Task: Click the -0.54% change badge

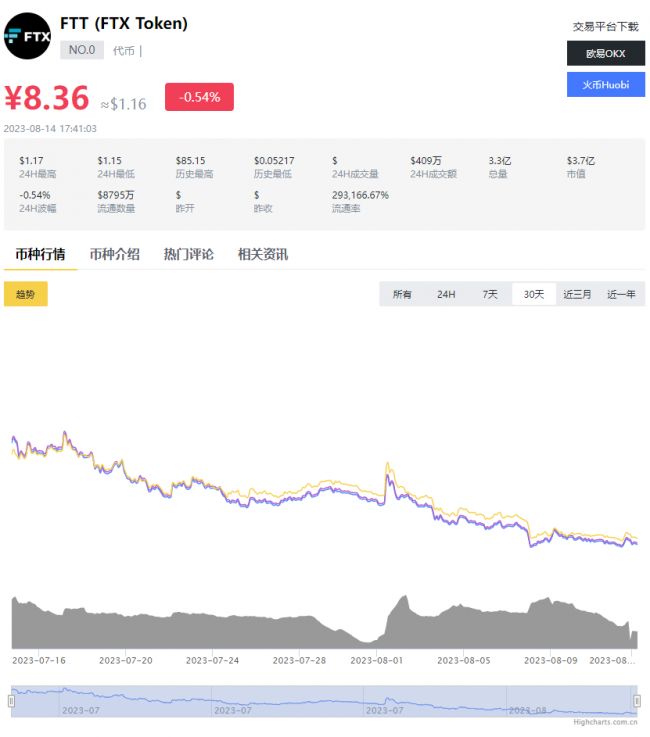Action: (199, 97)
